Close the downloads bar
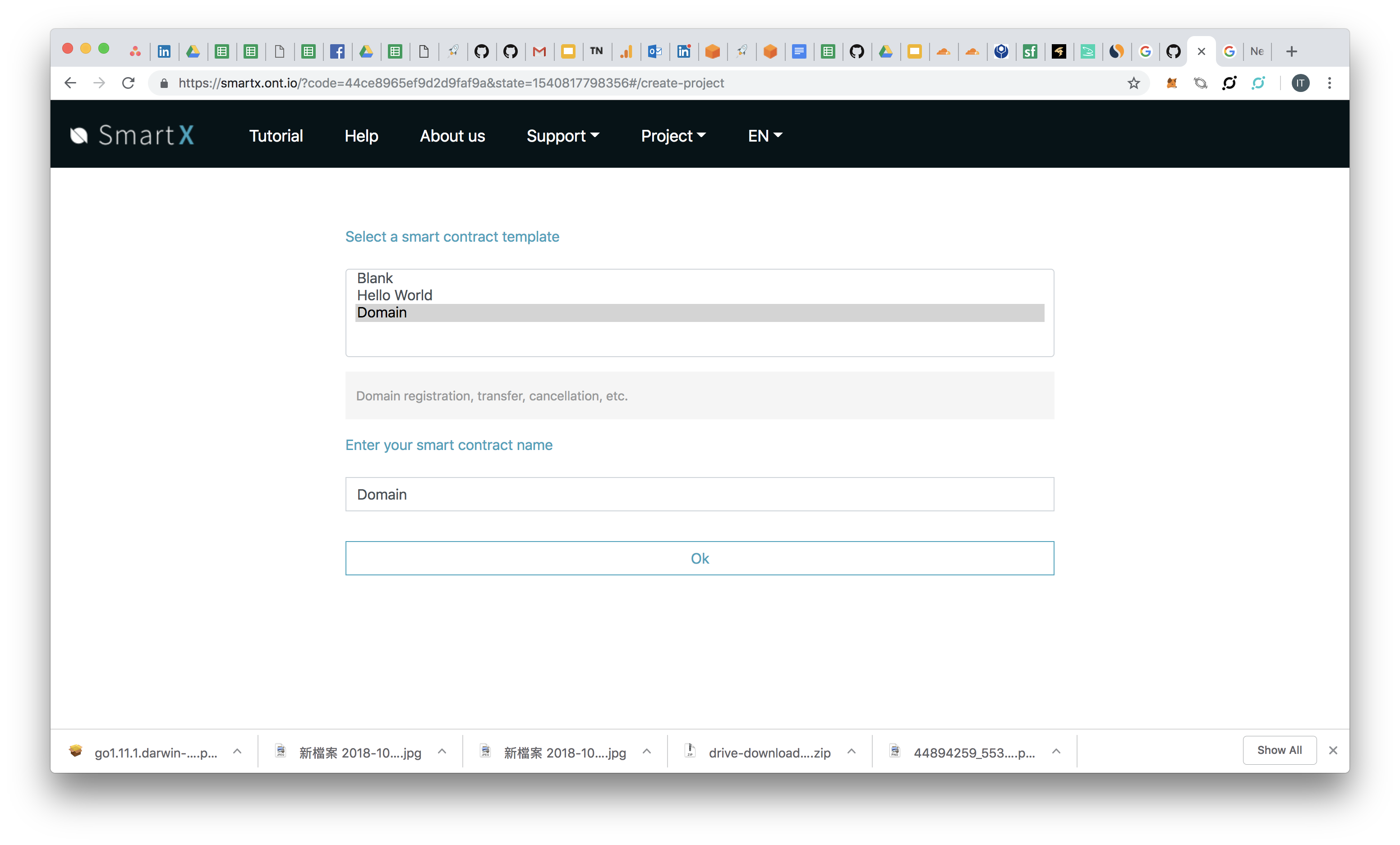Screen dimensions: 1400x845 [x=1333, y=750]
